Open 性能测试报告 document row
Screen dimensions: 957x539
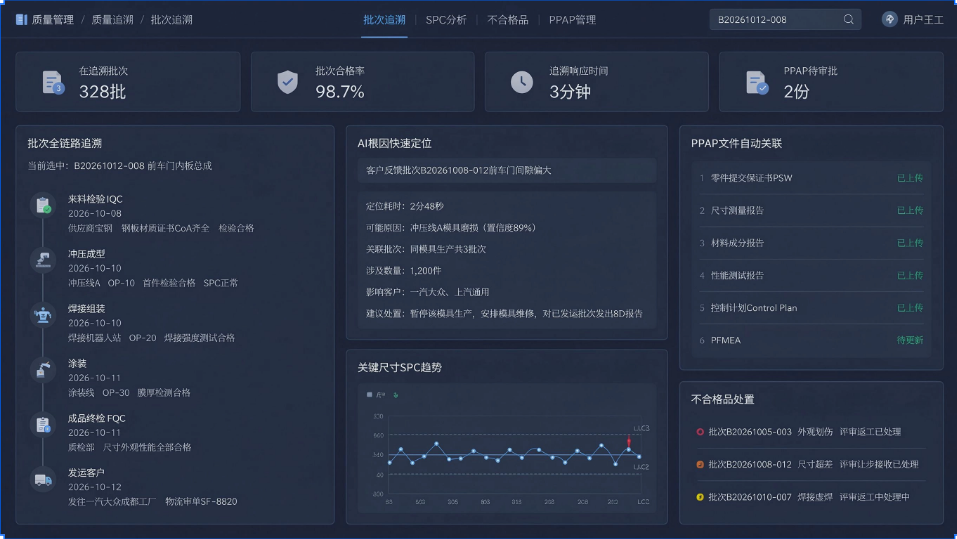[x=811, y=275]
